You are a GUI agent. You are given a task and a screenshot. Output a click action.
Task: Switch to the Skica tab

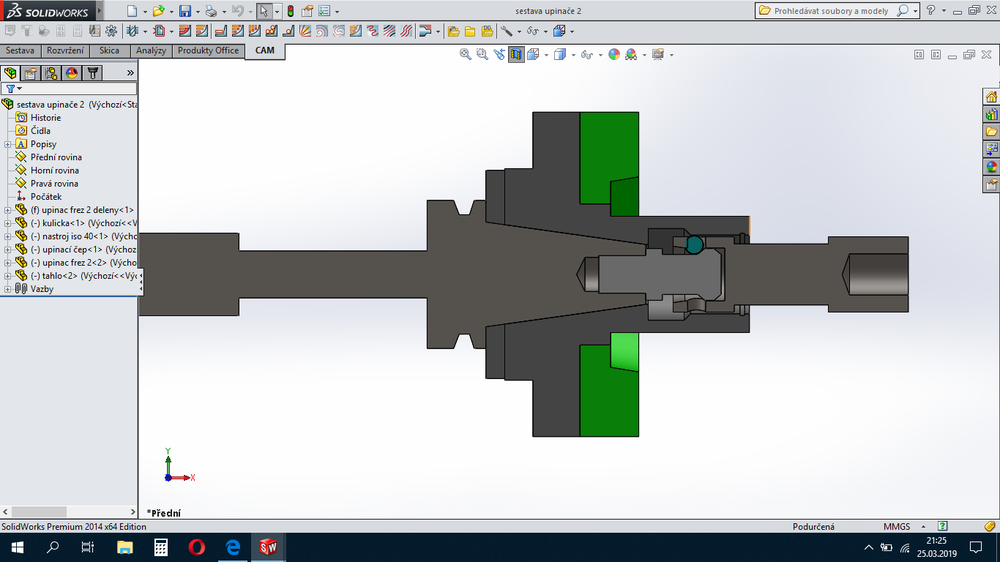109,51
